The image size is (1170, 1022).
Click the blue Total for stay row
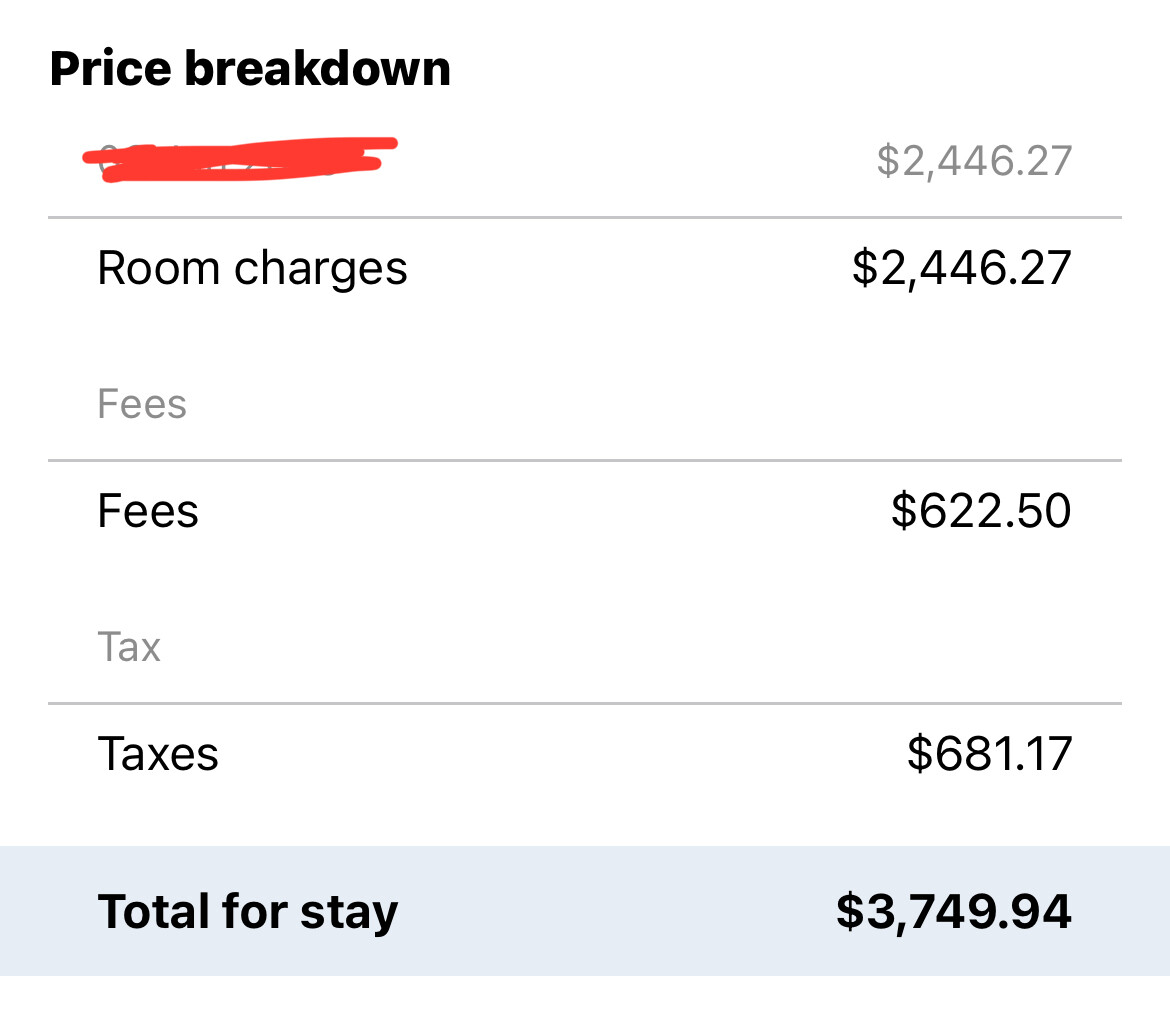(585, 911)
